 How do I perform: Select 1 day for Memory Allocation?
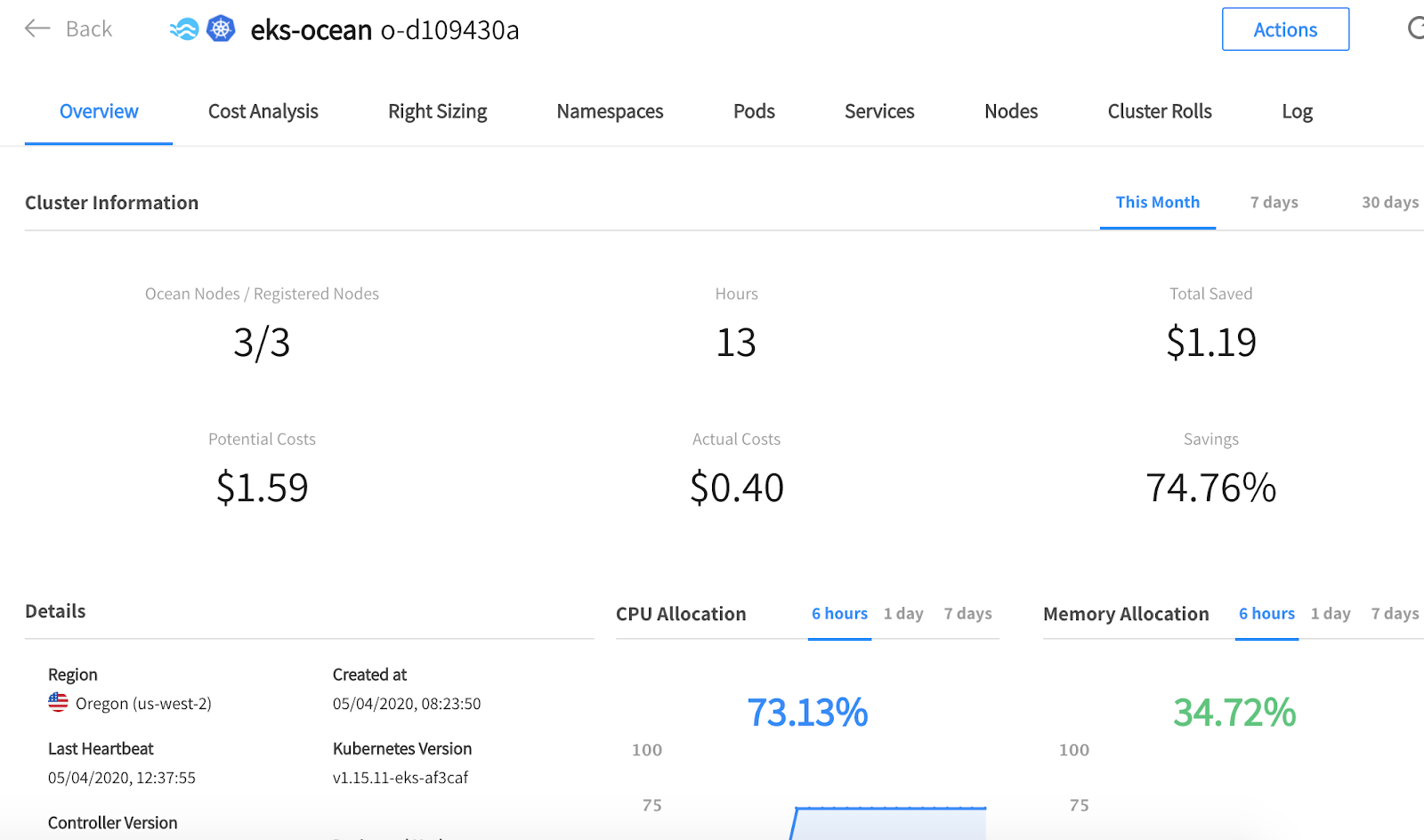click(x=1331, y=614)
